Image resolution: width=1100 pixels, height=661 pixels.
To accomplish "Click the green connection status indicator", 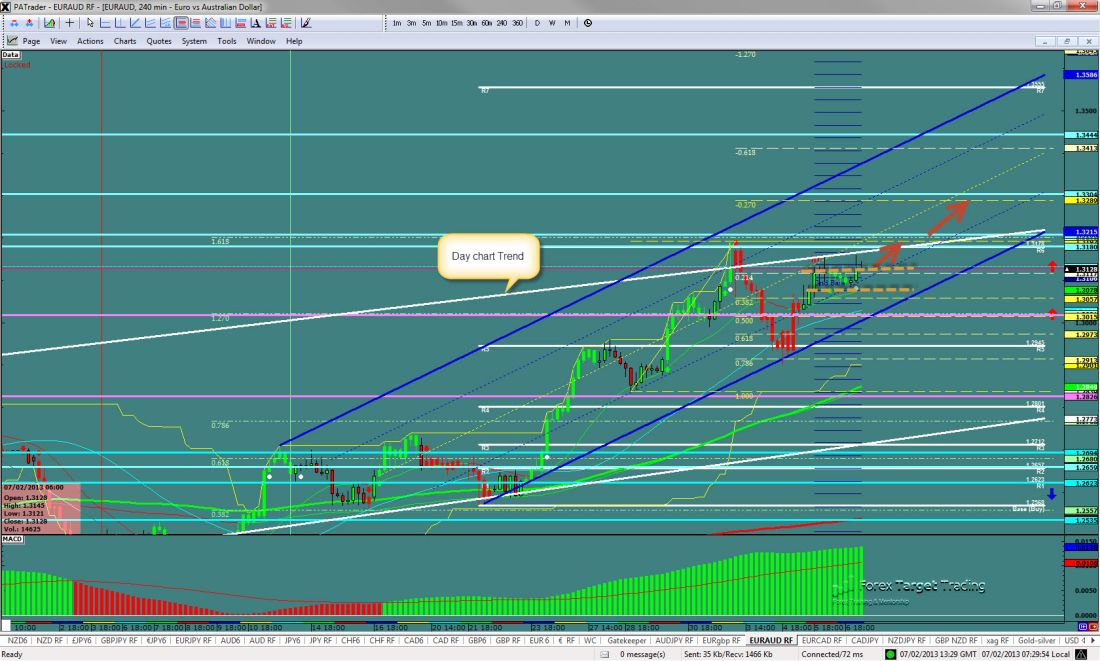I will (891, 654).
